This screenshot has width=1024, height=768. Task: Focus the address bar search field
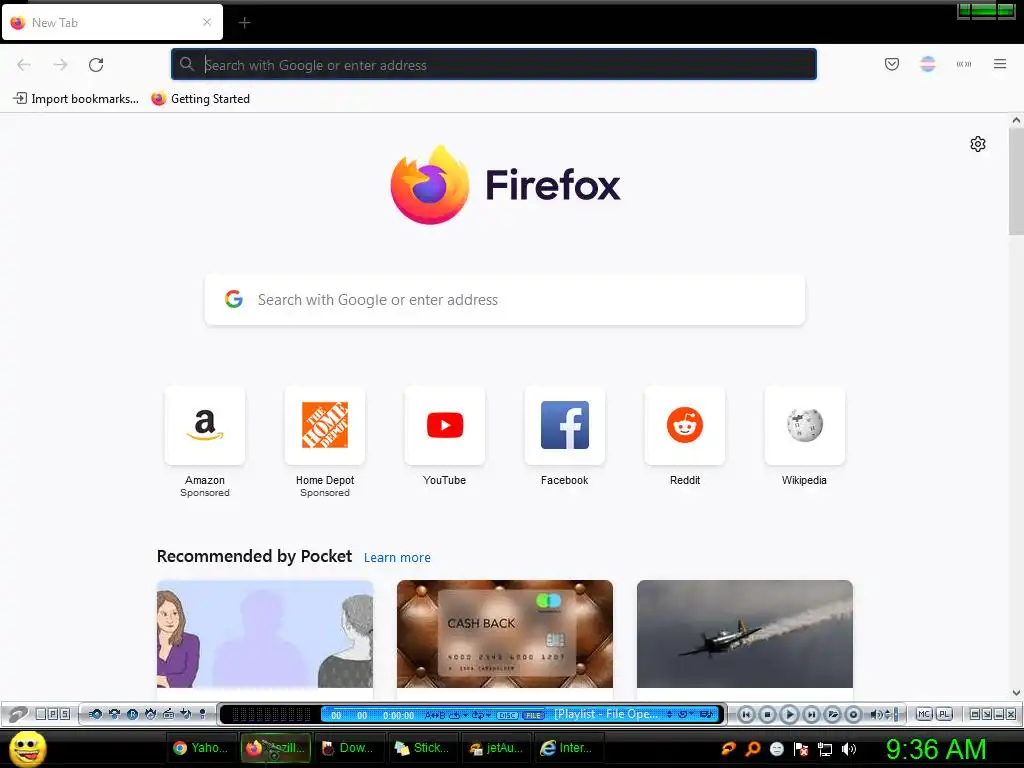(x=494, y=65)
